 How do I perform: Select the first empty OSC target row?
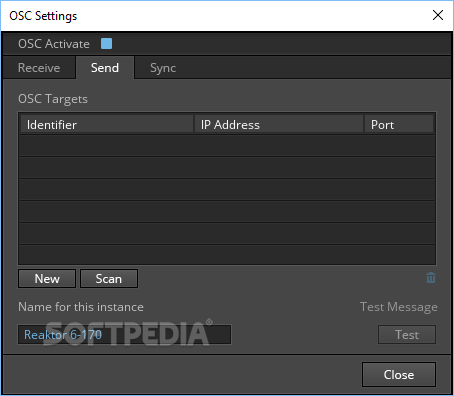click(x=227, y=145)
